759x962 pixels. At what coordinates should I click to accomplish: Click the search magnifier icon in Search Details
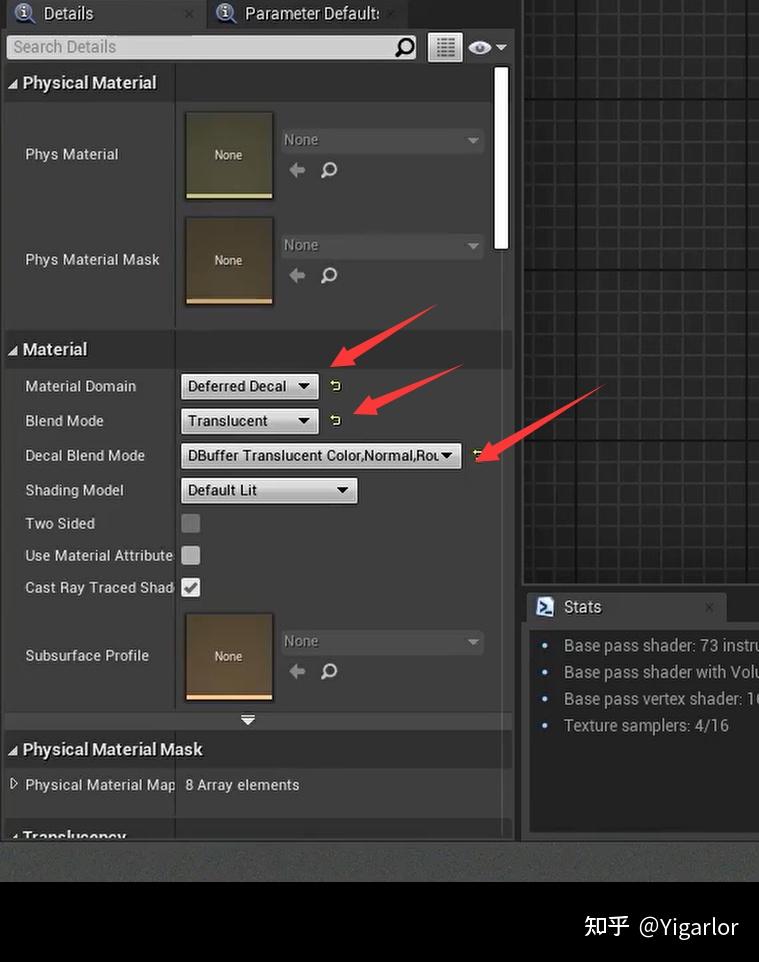(x=404, y=47)
